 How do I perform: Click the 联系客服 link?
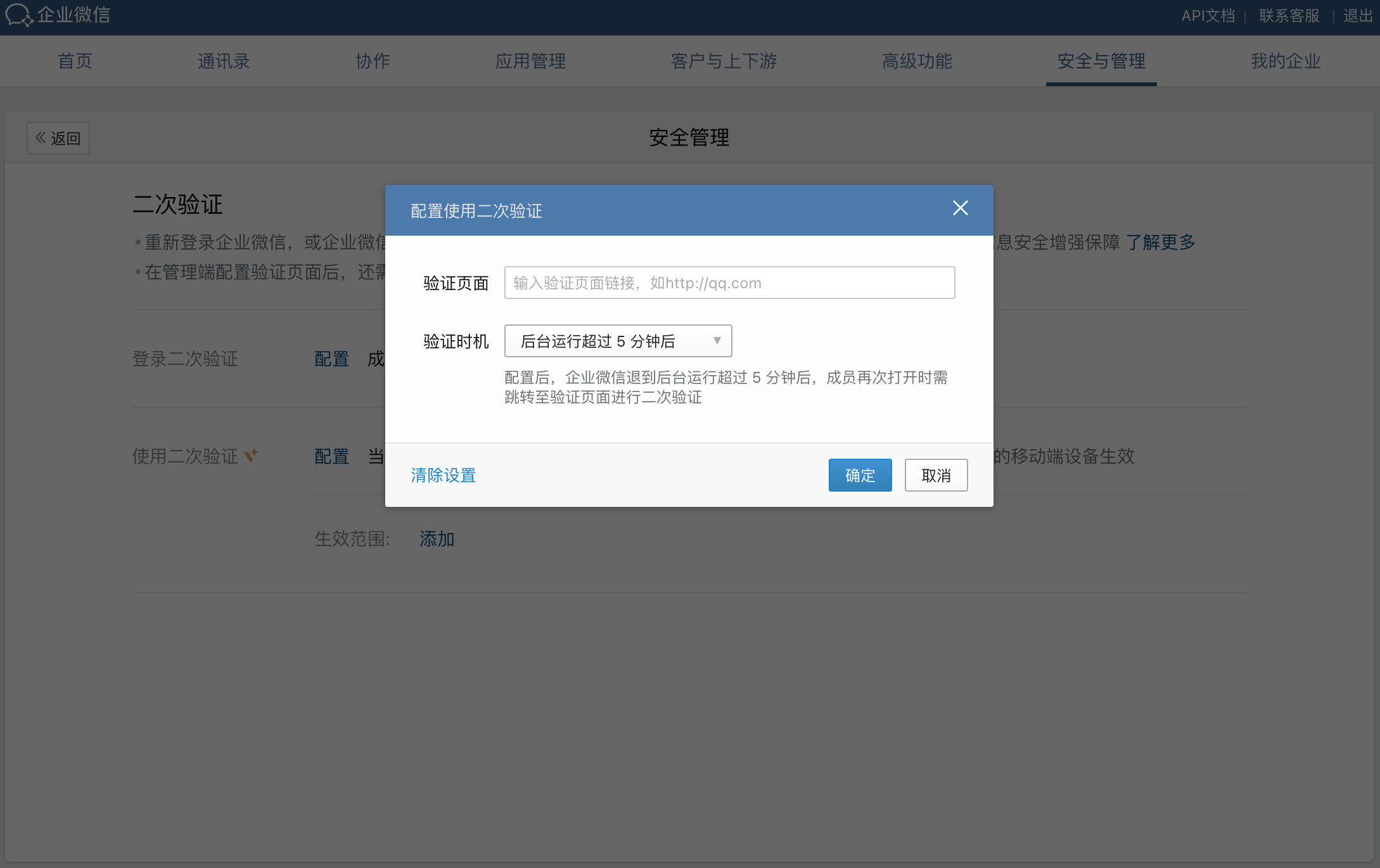[x=1289, y=16]
